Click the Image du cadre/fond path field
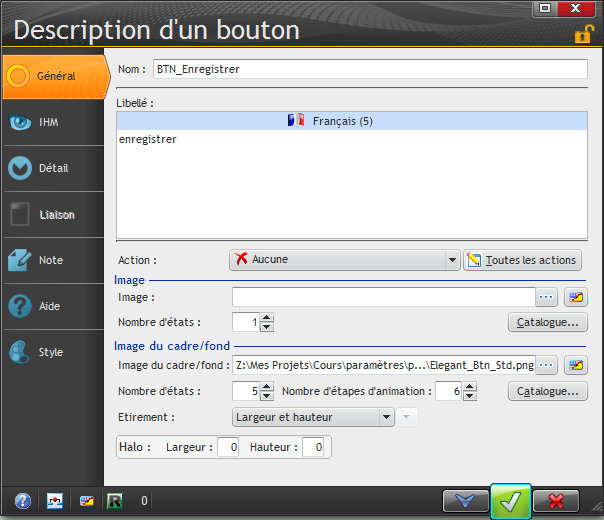 384,365
